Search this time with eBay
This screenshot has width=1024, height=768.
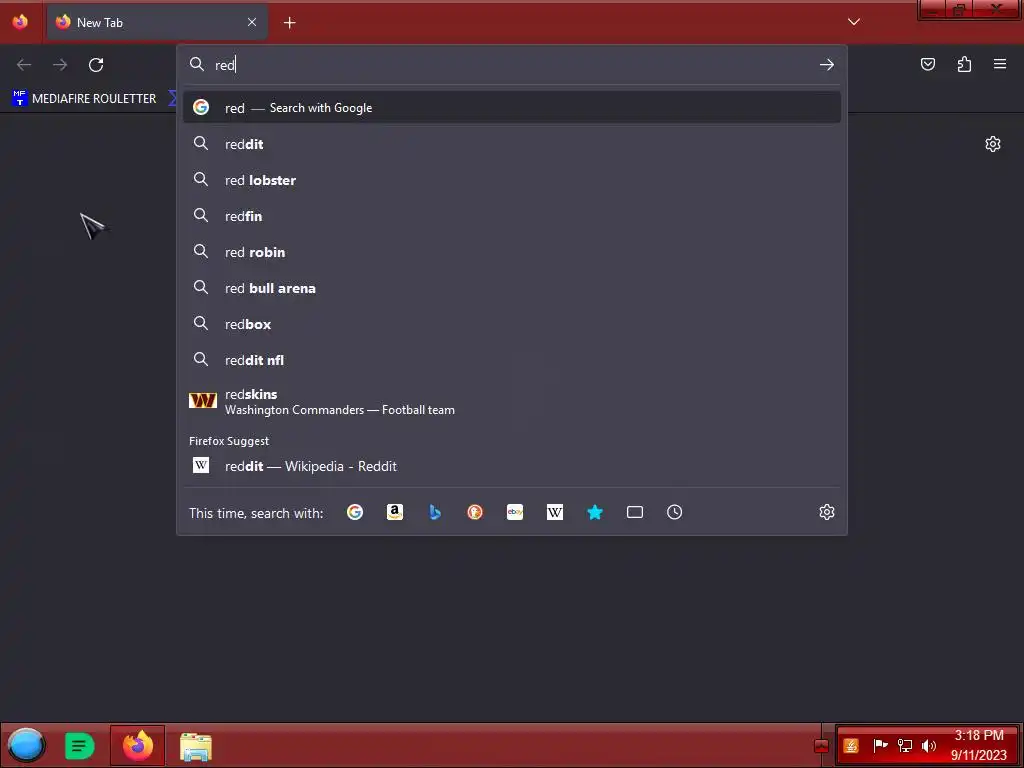tap(515, 512)
